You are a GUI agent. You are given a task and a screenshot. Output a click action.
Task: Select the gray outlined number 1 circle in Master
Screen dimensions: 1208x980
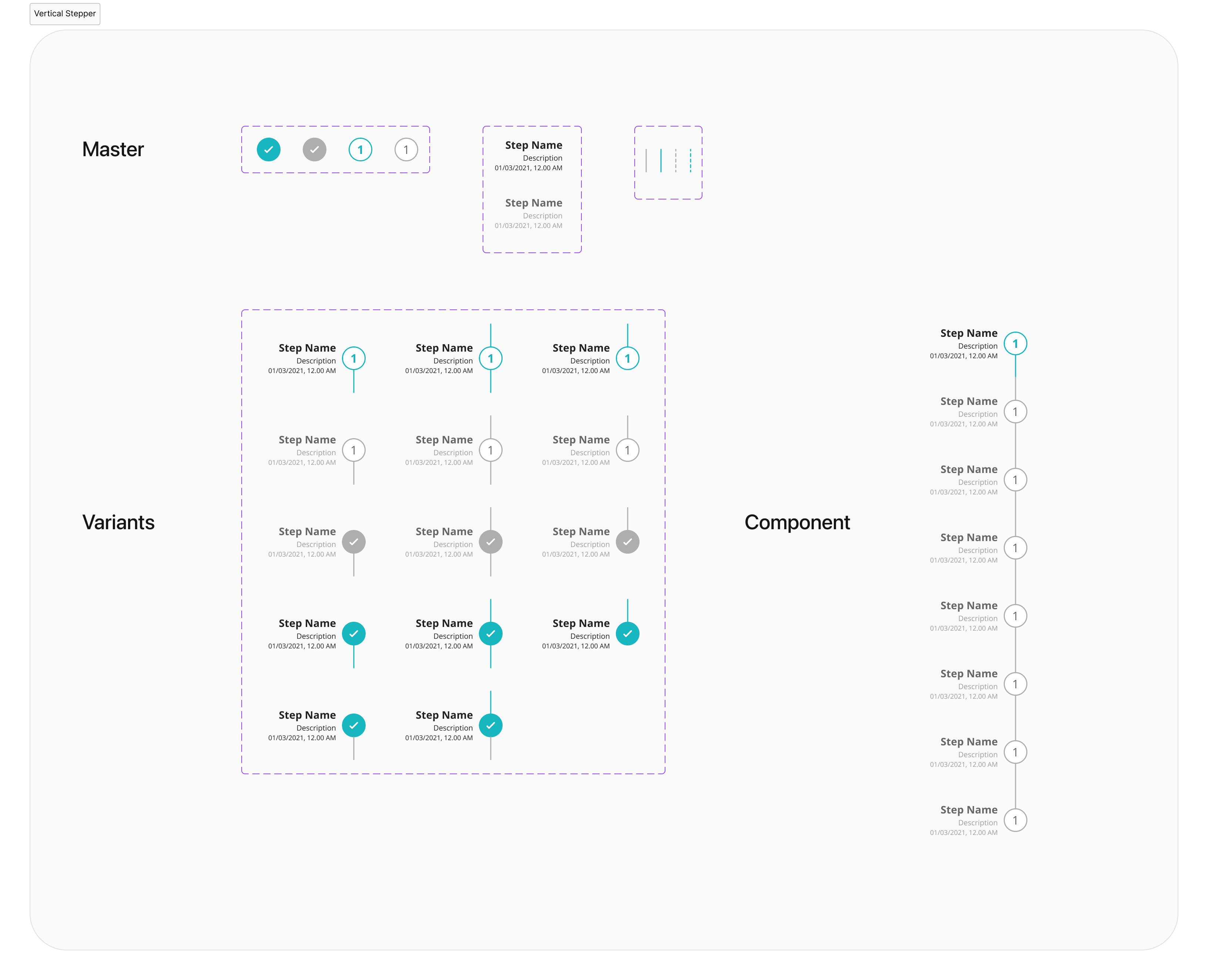coord(406,150)
